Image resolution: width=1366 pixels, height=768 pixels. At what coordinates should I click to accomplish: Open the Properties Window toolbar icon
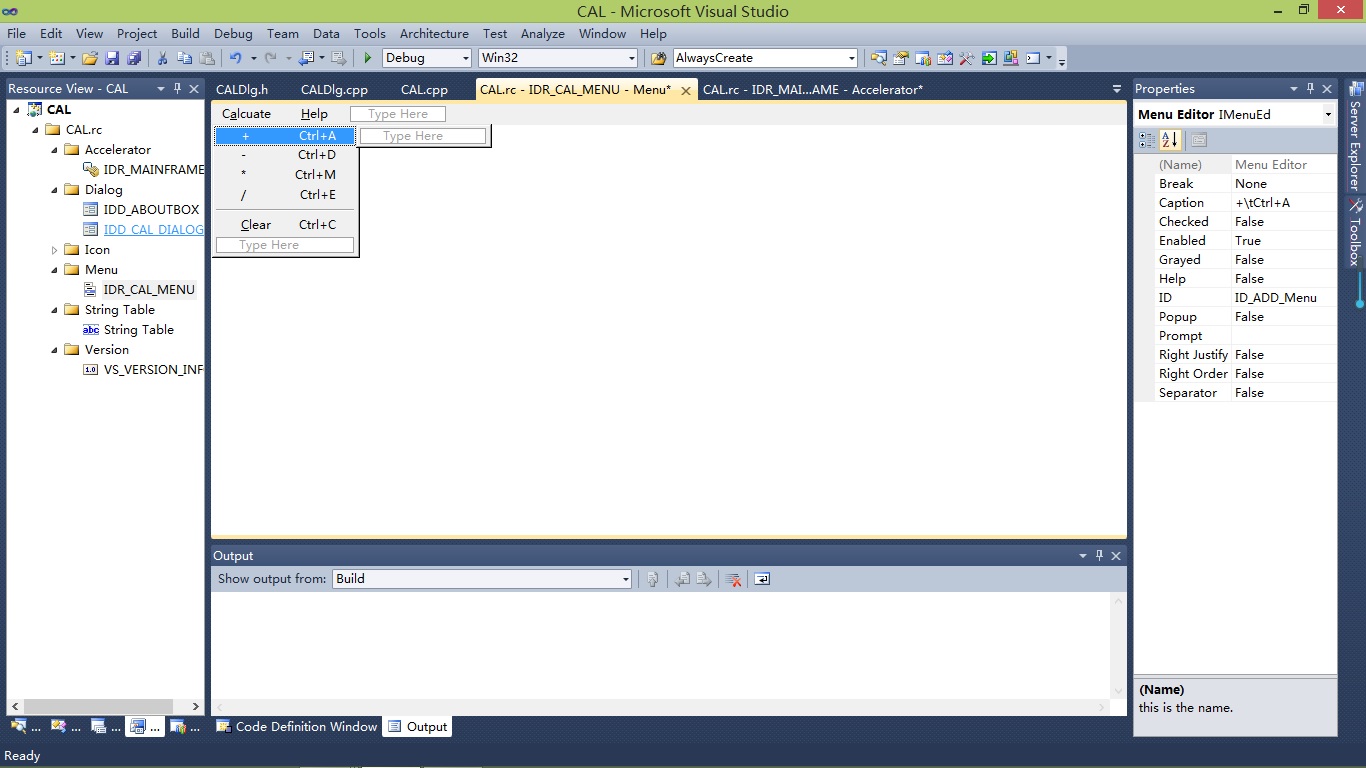coord(901,58)
